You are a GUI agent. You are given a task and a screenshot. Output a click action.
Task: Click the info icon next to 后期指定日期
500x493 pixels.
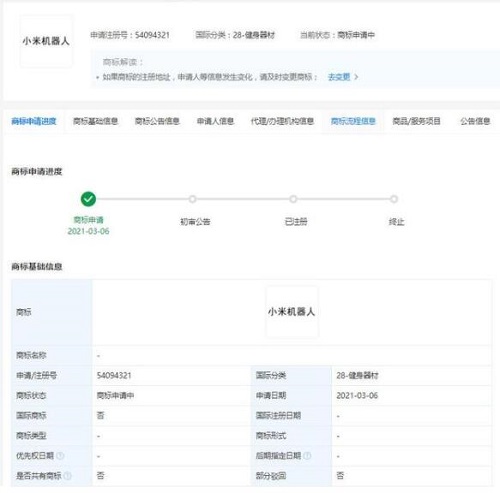point(307,456)
